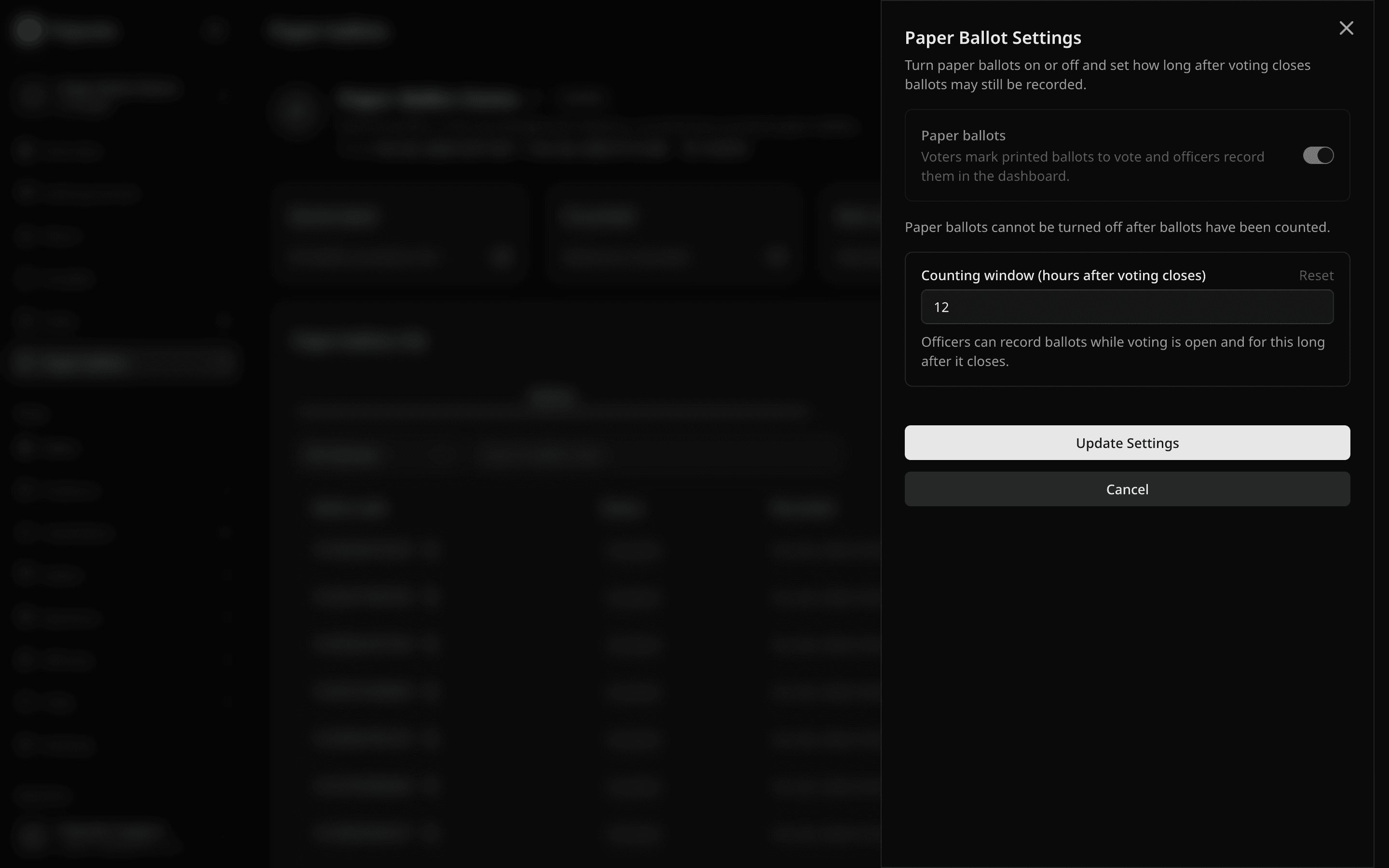1389x868 pixels.
Task: Cancel the paper ballot settings changes
Action: (x=1127, y=489)
